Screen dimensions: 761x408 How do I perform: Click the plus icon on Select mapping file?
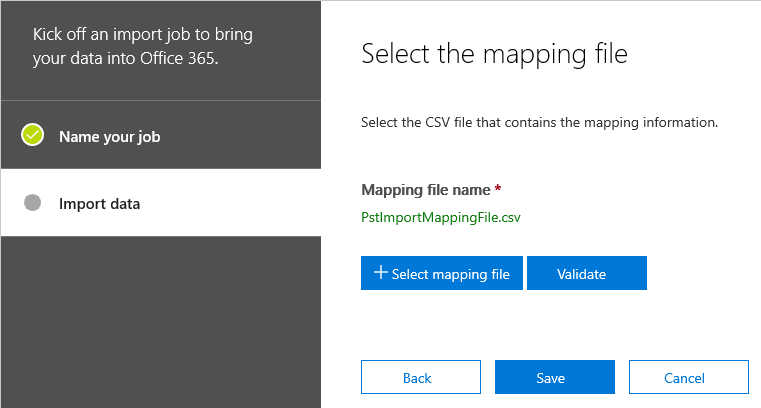(380, 272)
